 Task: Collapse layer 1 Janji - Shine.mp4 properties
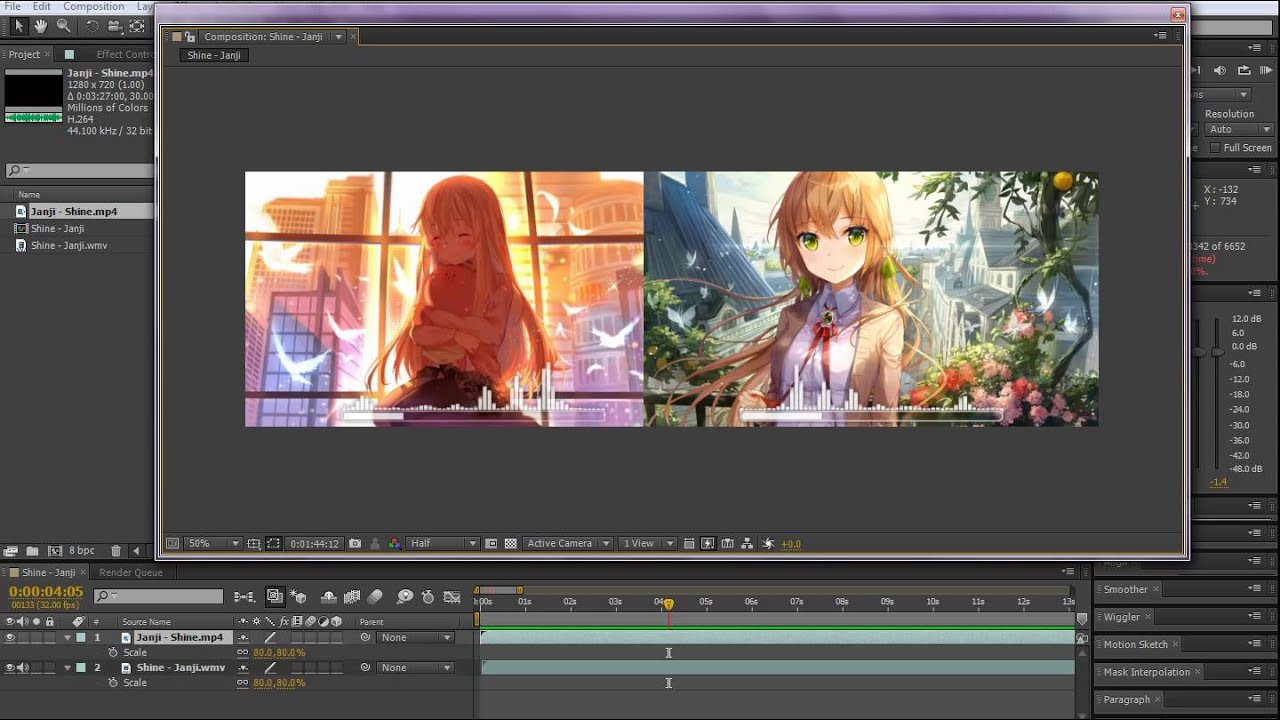(x=68, y=637)
